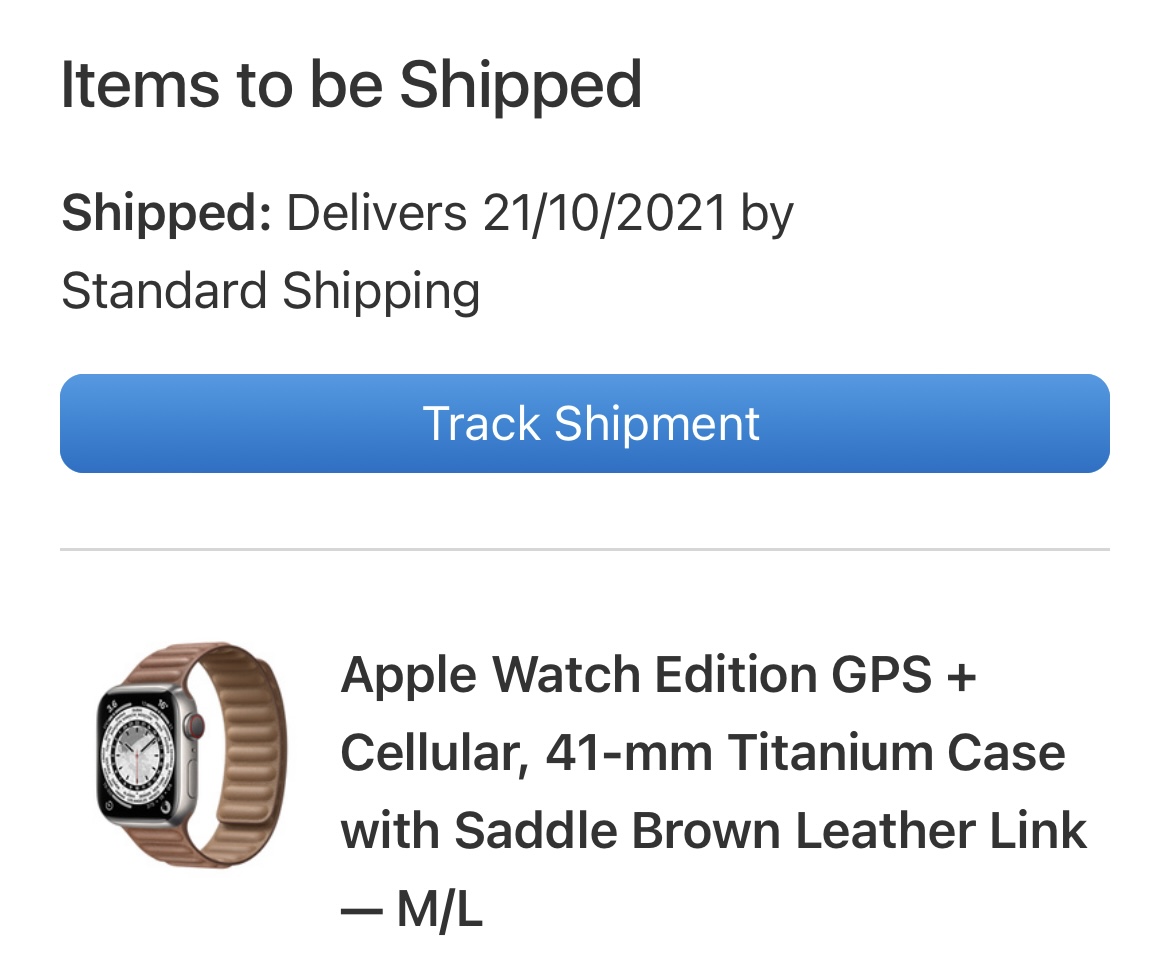The height and width of the screenshot is (958, 1169).
Task: Click the word "by" after delivery date
Action: (x=767, y=213)
